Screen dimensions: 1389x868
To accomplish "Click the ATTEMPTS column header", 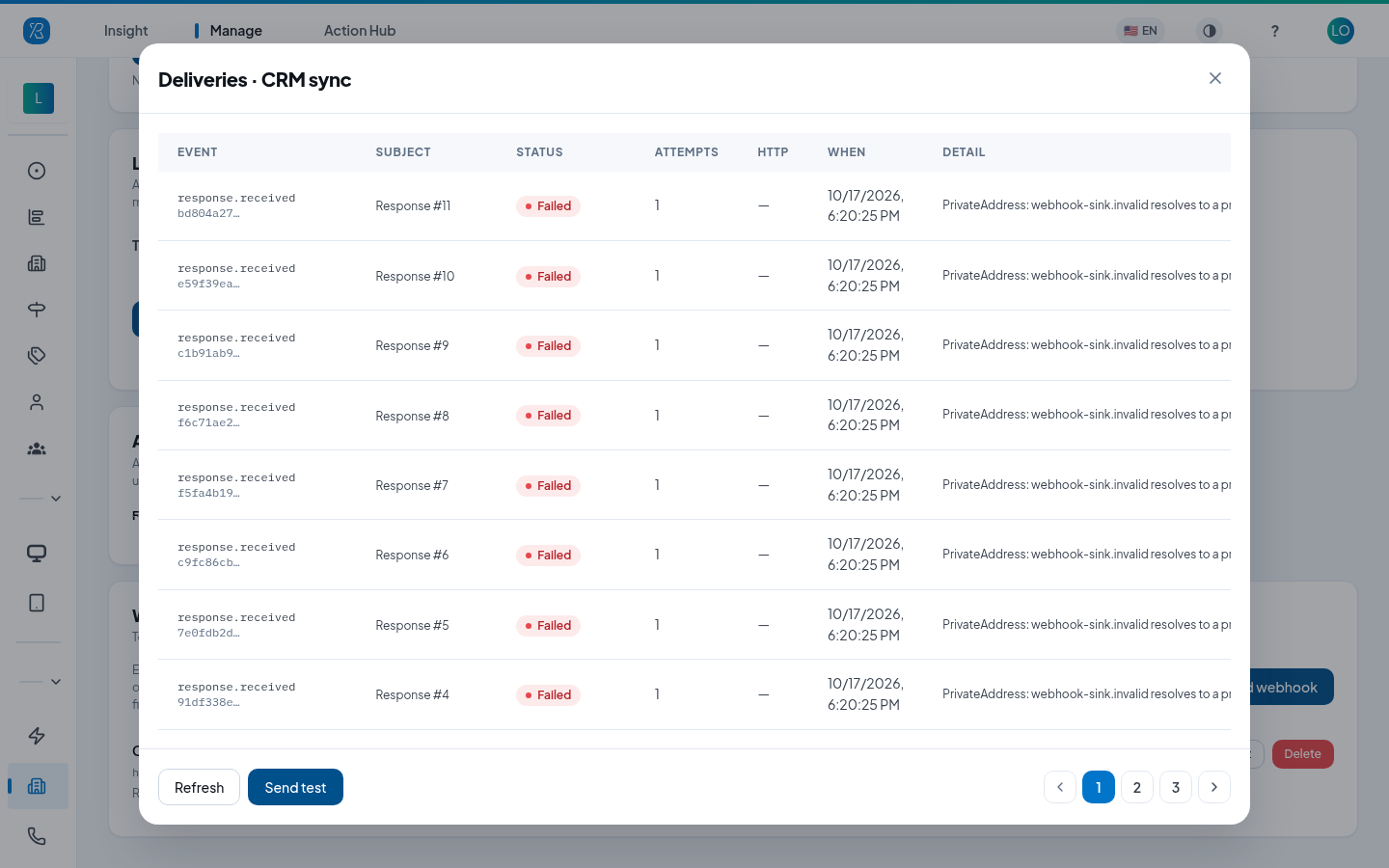I will (x=686, y=152).
